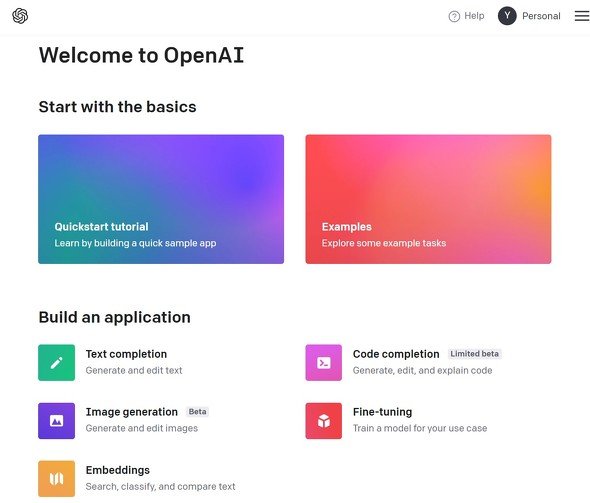
Task: Click the 'Build an application' heading
Action: (115, 318)
